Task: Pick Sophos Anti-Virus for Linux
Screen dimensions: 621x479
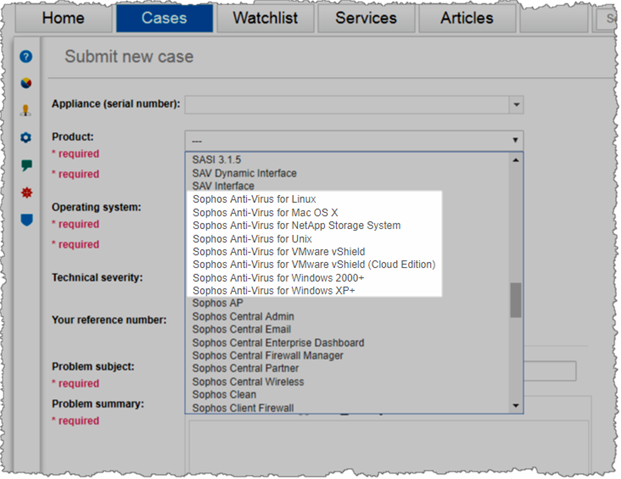Action: click(254, 199)
